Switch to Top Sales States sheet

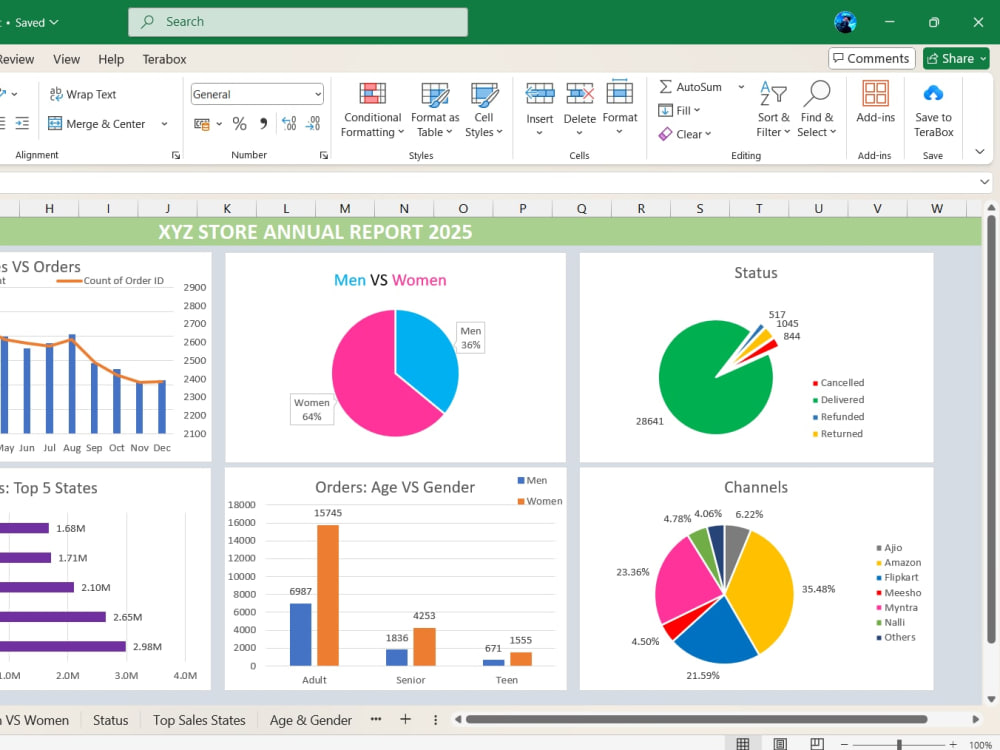[199, 720]
